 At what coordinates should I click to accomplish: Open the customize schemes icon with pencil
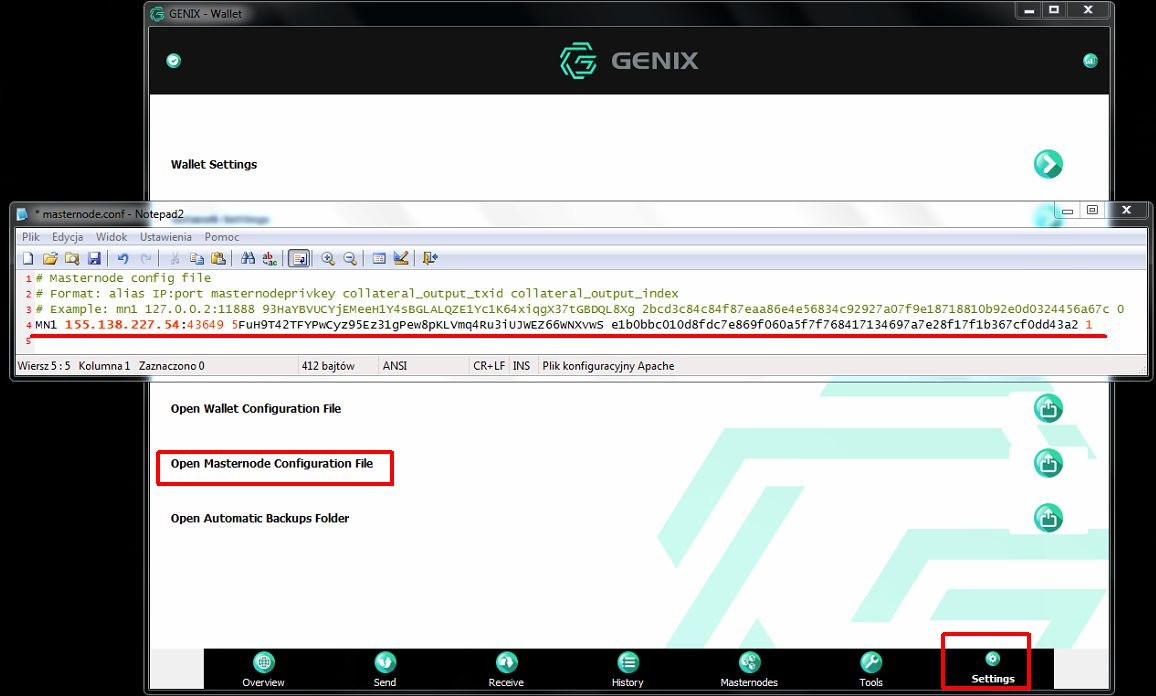[401, 258]
